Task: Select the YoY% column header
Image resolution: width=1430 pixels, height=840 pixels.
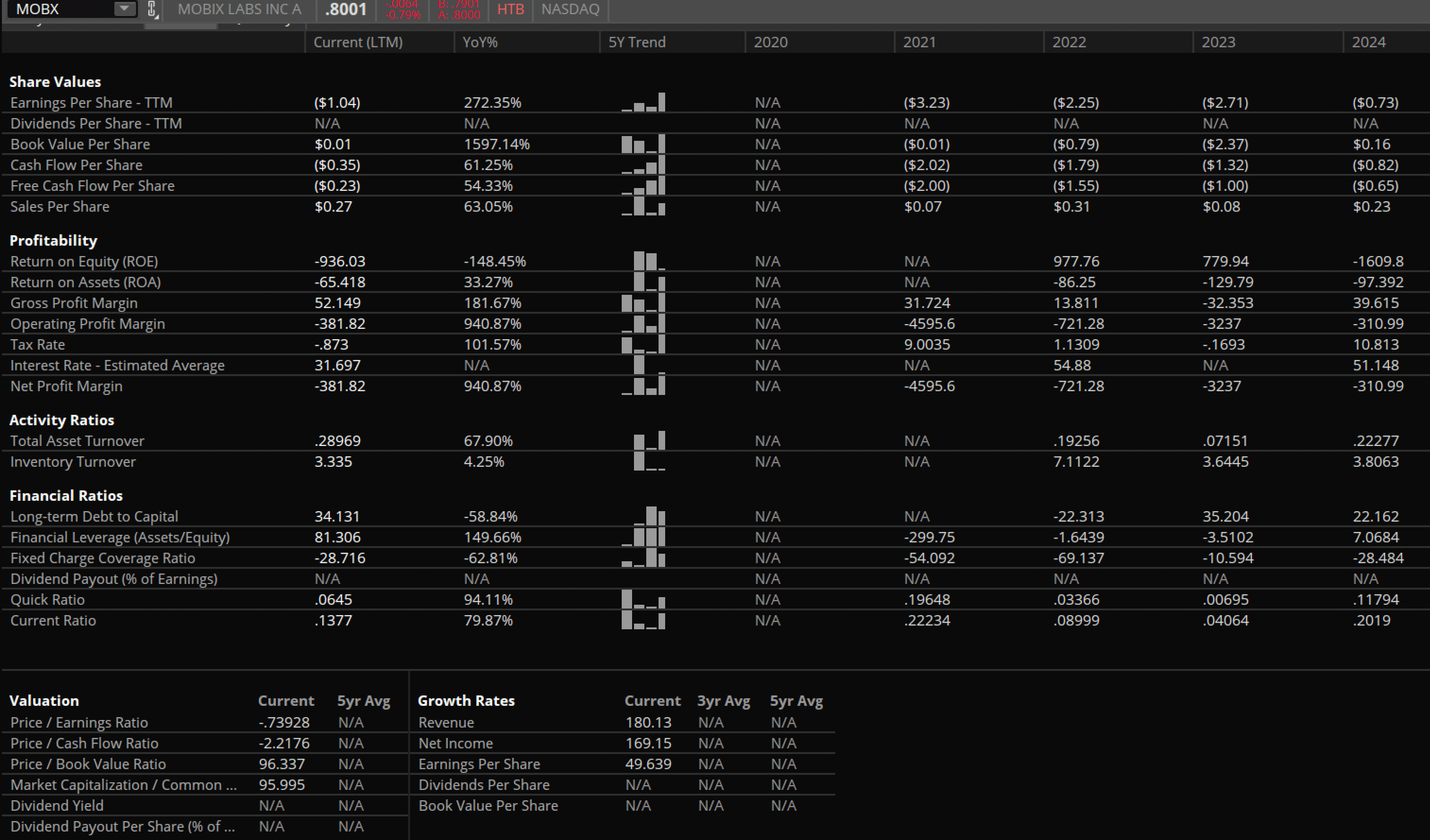Action: 480,42
